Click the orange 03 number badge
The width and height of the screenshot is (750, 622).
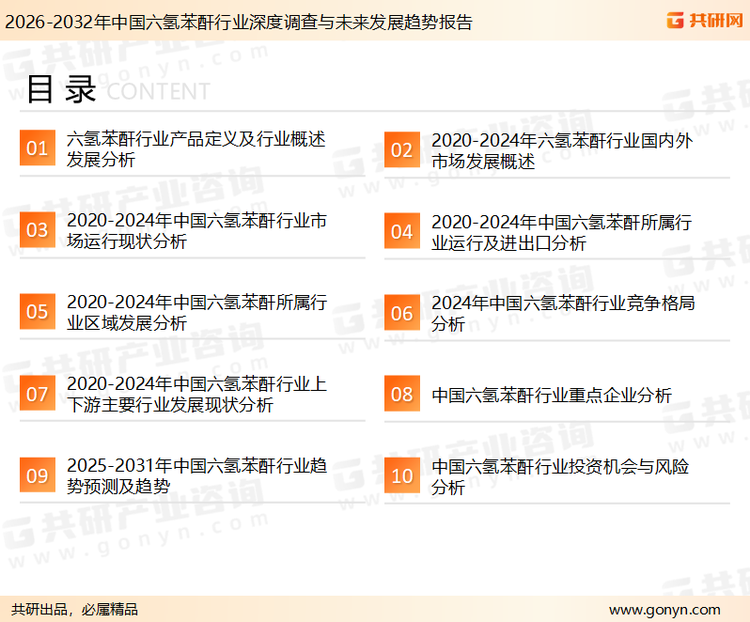37,230
